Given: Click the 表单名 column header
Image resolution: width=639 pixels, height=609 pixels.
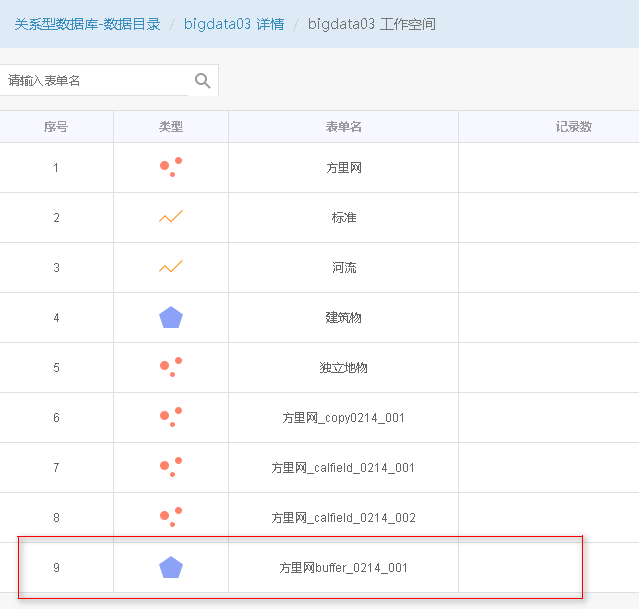Looking at the screenshot, I should click(x=344, y=127).
